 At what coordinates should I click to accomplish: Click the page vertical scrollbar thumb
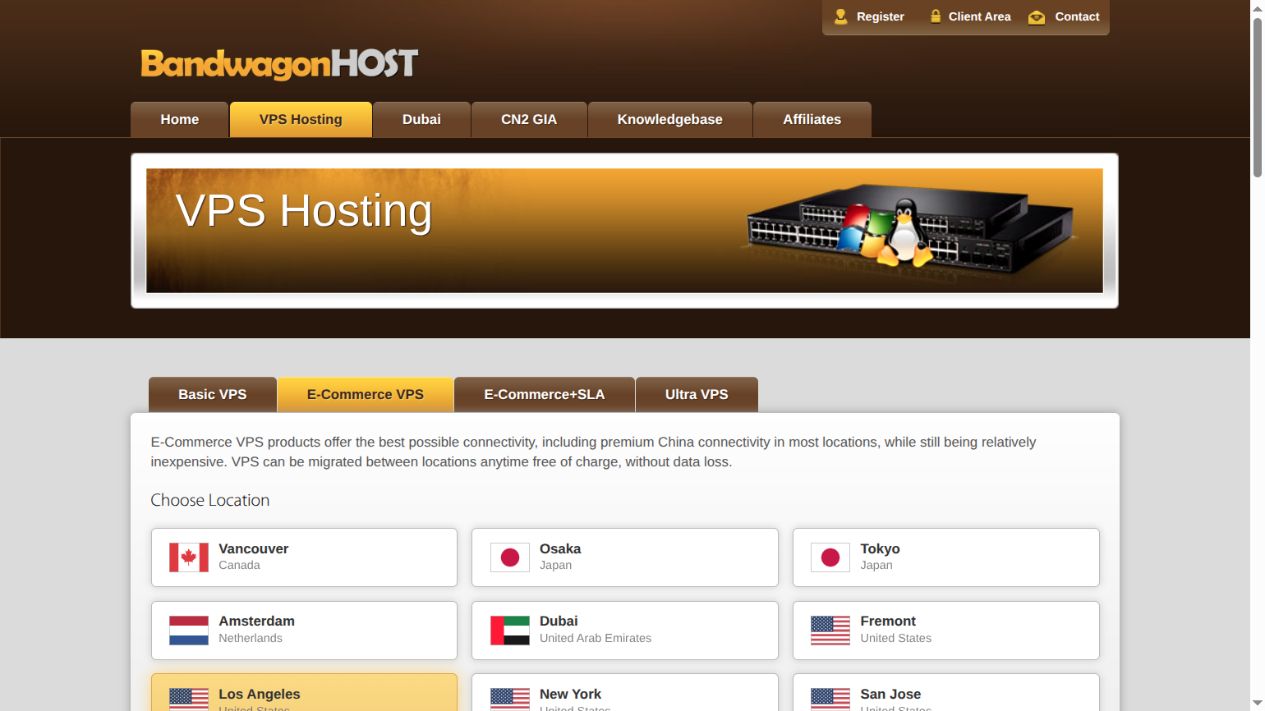1258,97
